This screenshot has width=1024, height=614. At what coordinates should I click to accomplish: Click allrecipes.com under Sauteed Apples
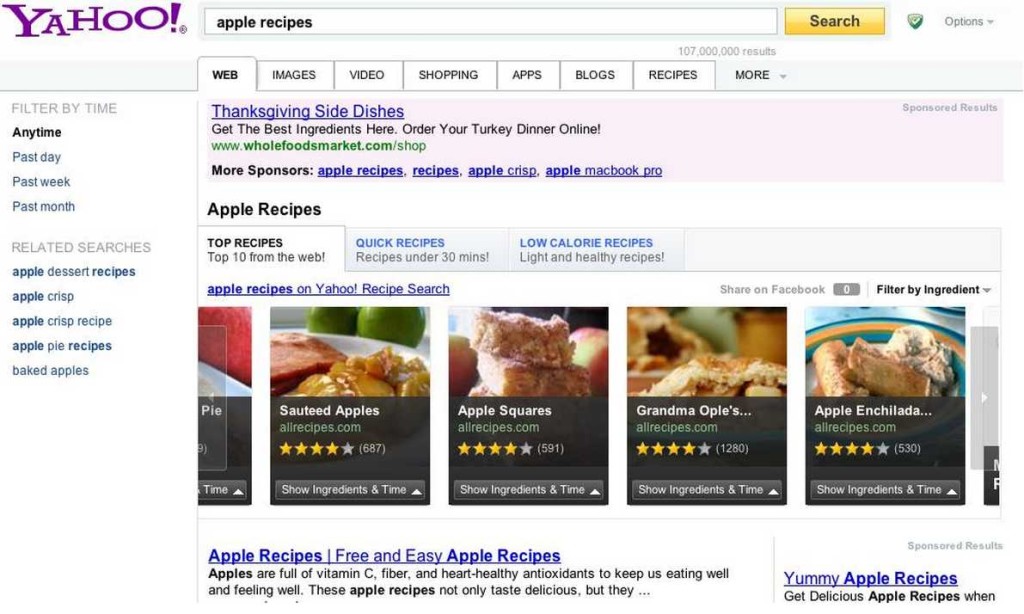coord(320,428)
